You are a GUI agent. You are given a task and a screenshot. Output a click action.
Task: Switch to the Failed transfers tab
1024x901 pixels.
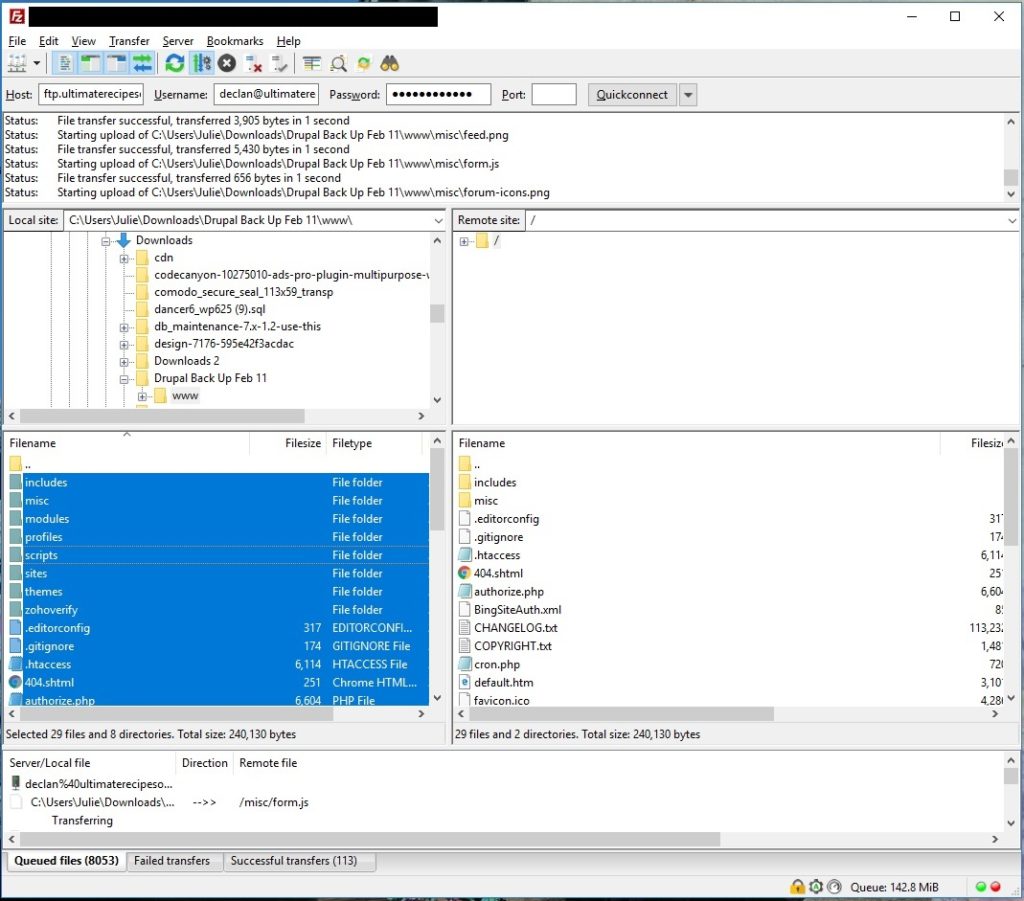[x=174, y=861]
